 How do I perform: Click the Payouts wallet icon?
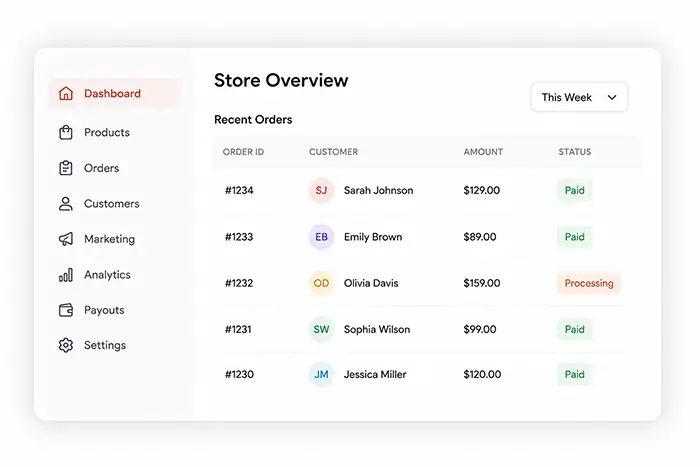coord(66,310)
